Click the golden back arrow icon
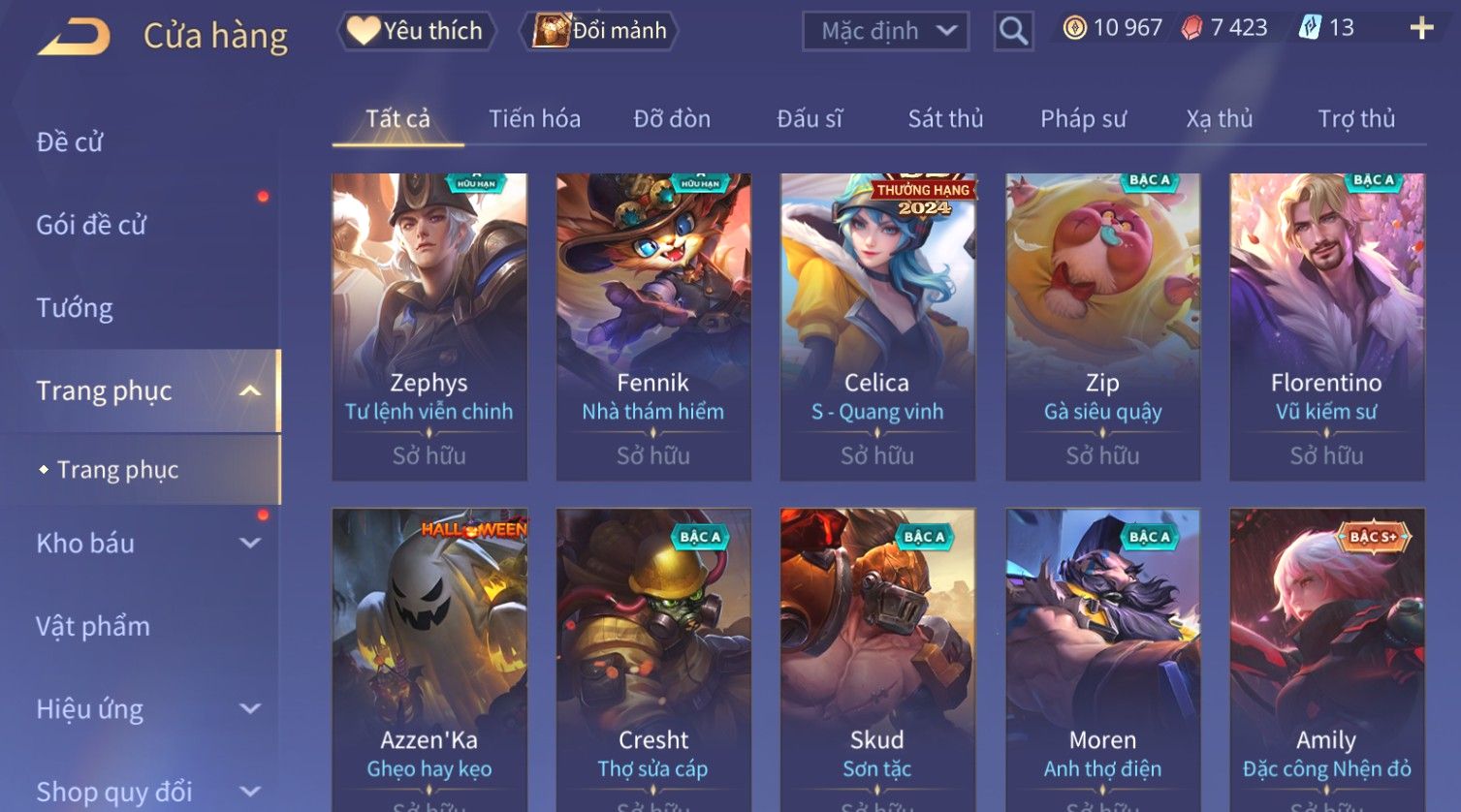The image size is (1461, 812). pos(74,37)
